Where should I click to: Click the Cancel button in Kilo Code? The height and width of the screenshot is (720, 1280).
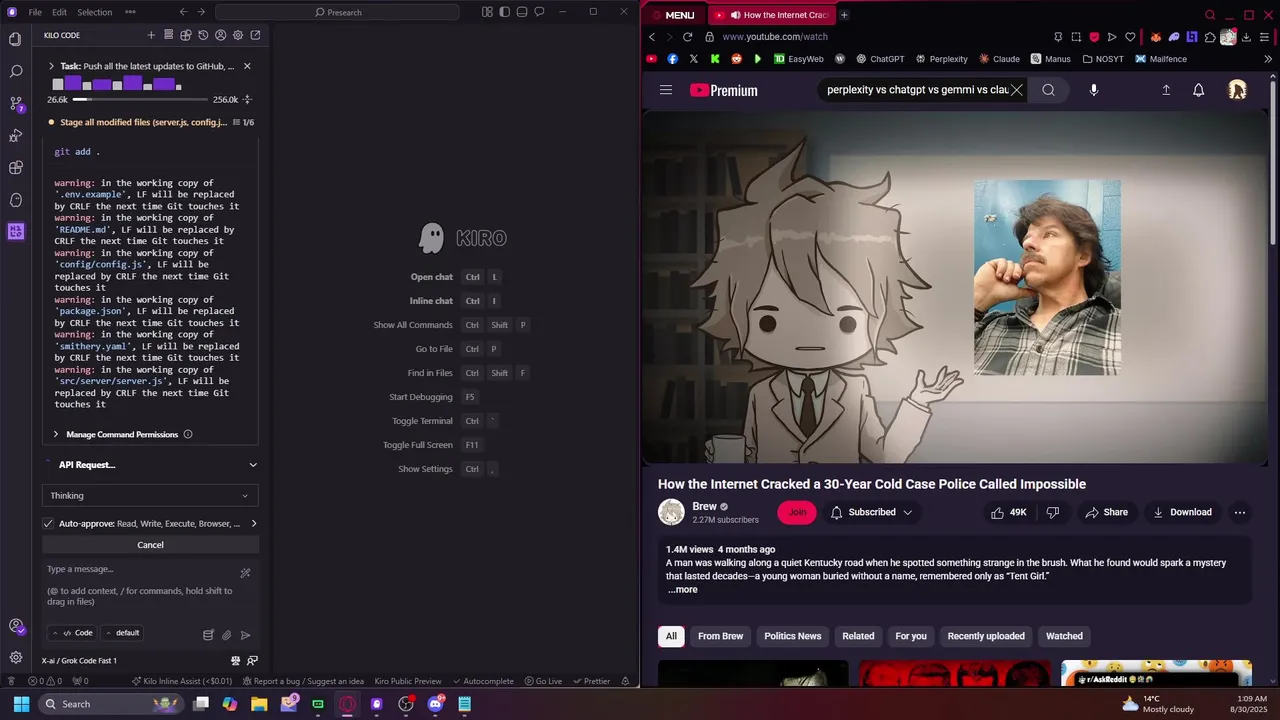[x=150, y=545]
